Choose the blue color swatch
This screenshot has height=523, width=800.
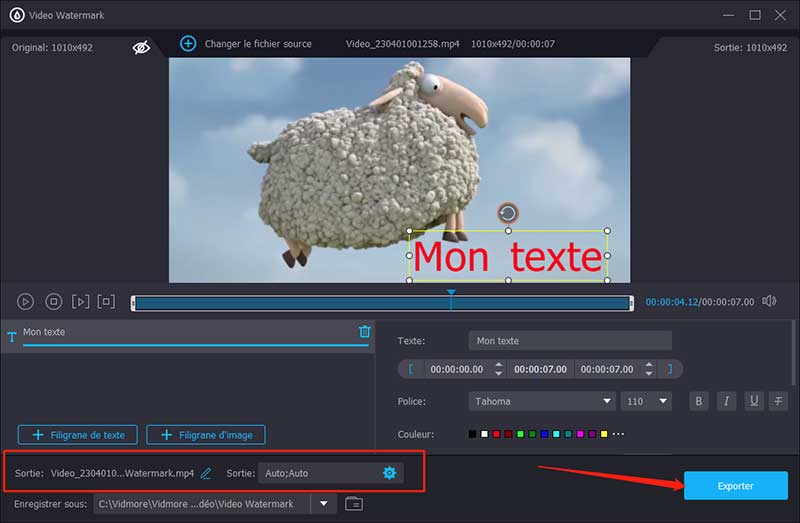(x=544, y=434)
